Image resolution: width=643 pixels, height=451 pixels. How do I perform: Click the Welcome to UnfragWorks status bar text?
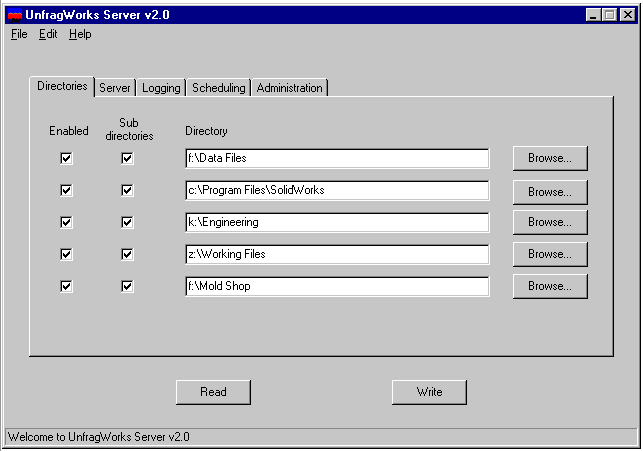pyautogui.click(x=99, y=437)
